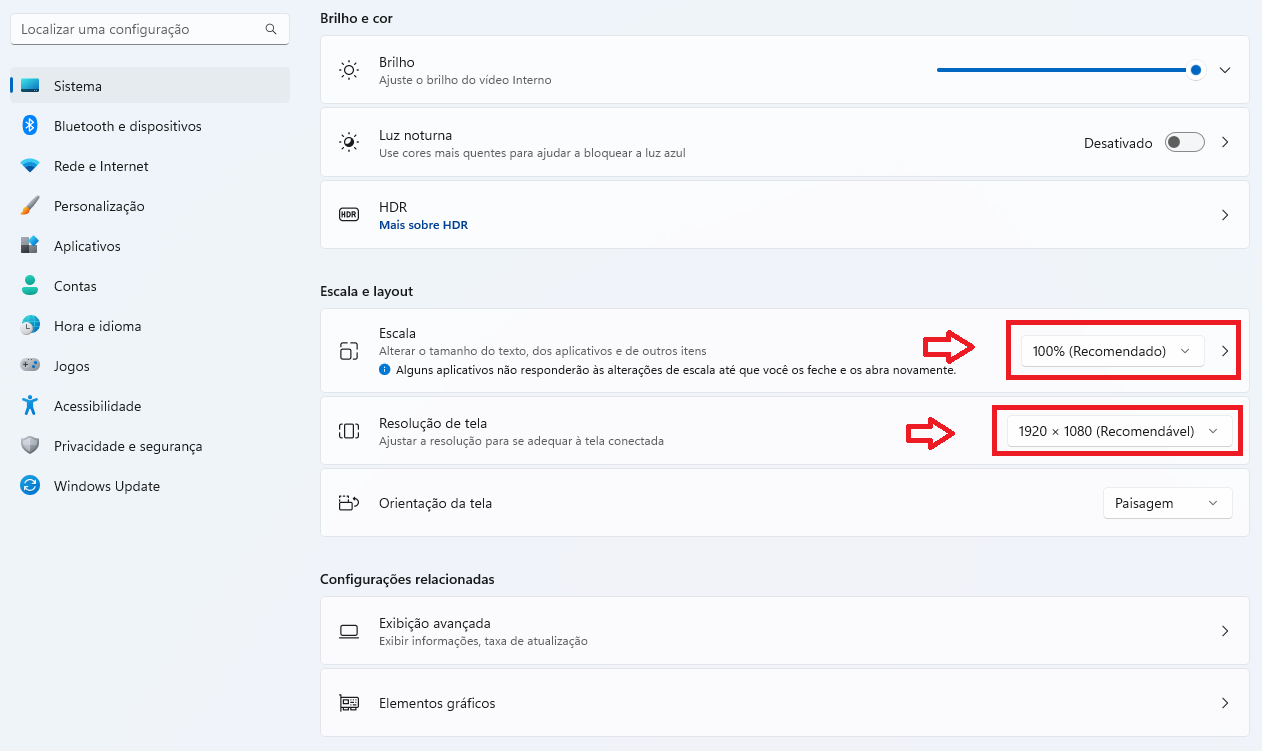Click the Elementos gráficos card icon
Screen dimensions: 1262x751
coord(349,703)
